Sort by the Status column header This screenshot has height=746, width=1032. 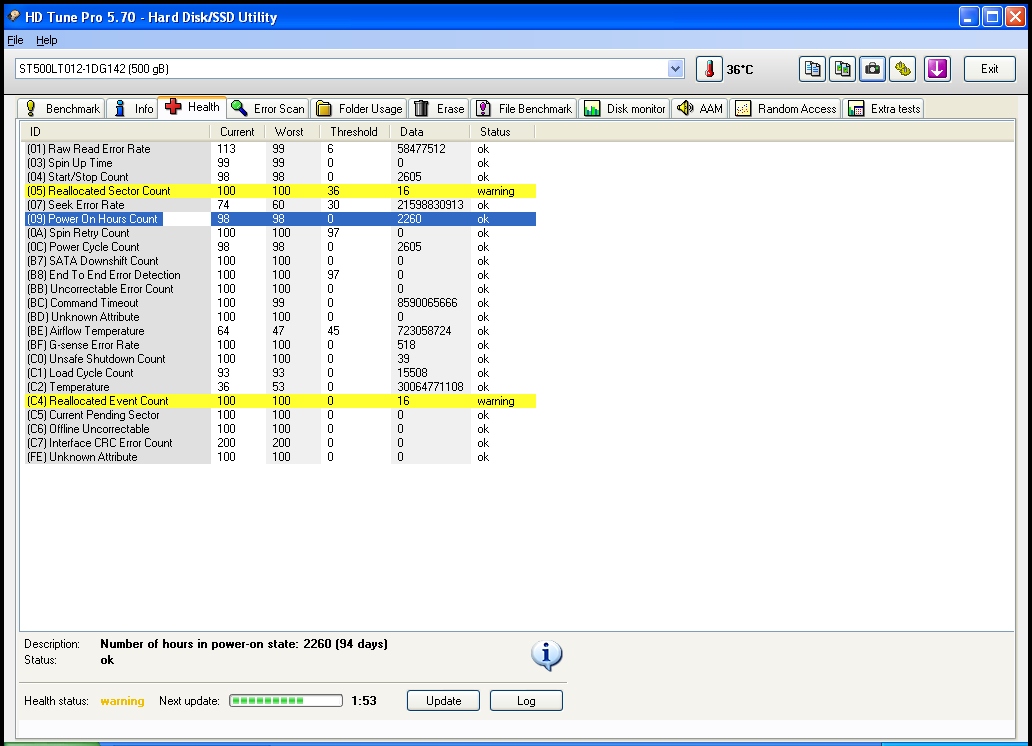(503, 132)
